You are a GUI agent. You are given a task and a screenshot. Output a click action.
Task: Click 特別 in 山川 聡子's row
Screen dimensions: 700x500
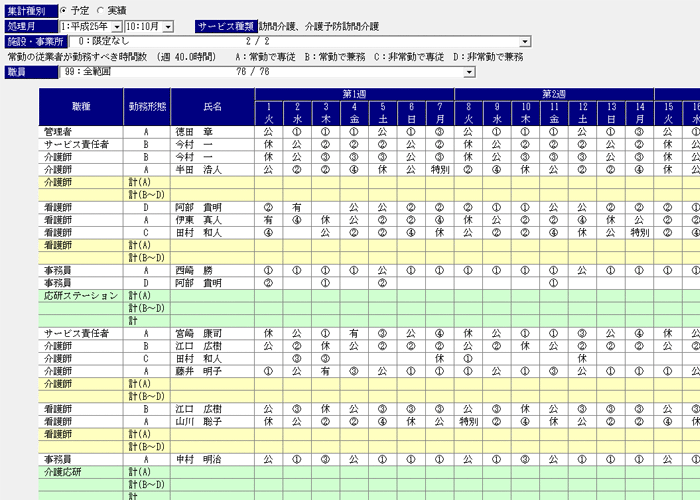pyautogui.click(x=468, y=421)
